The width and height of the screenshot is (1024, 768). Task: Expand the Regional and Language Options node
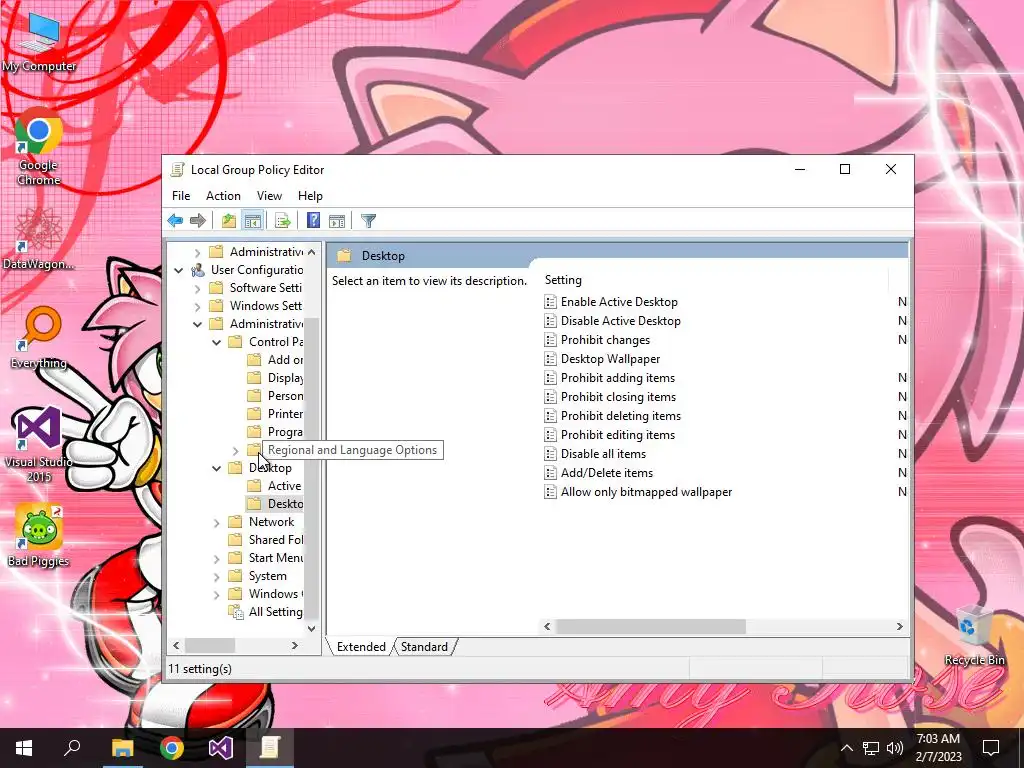235,450
